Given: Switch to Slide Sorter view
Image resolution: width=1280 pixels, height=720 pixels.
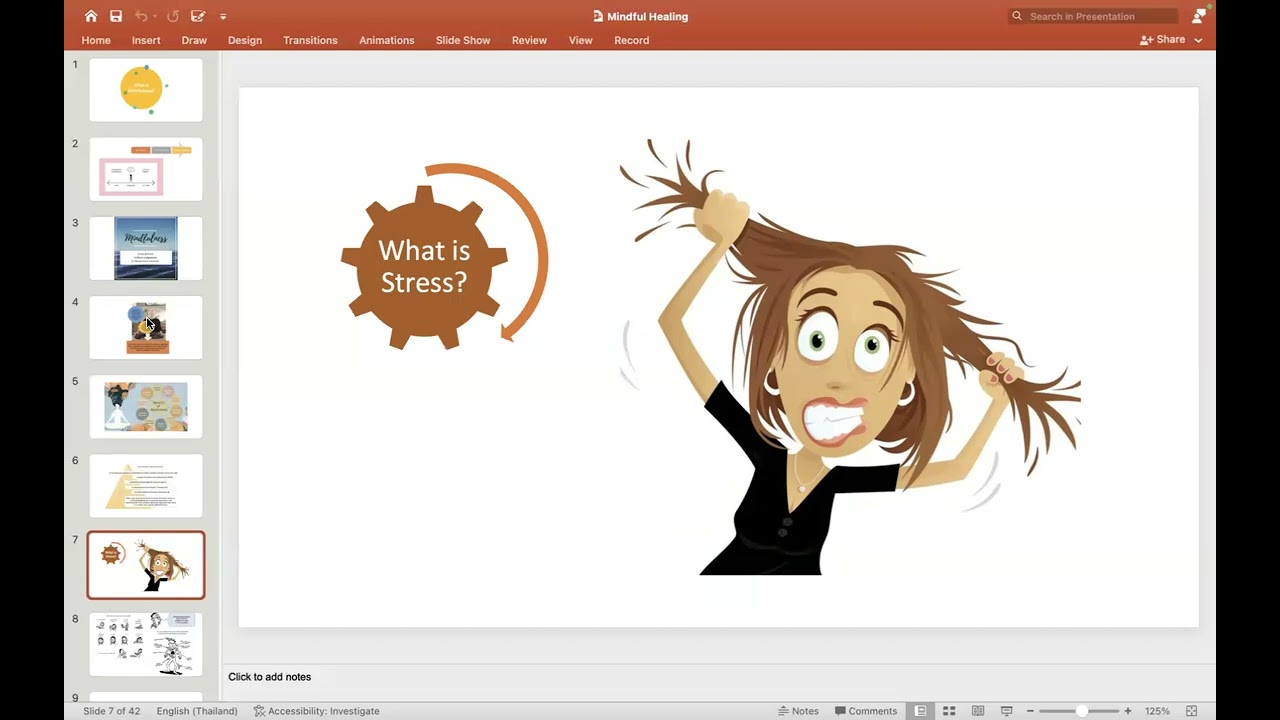Looking at the screenshot, I should tap(950, 711).
